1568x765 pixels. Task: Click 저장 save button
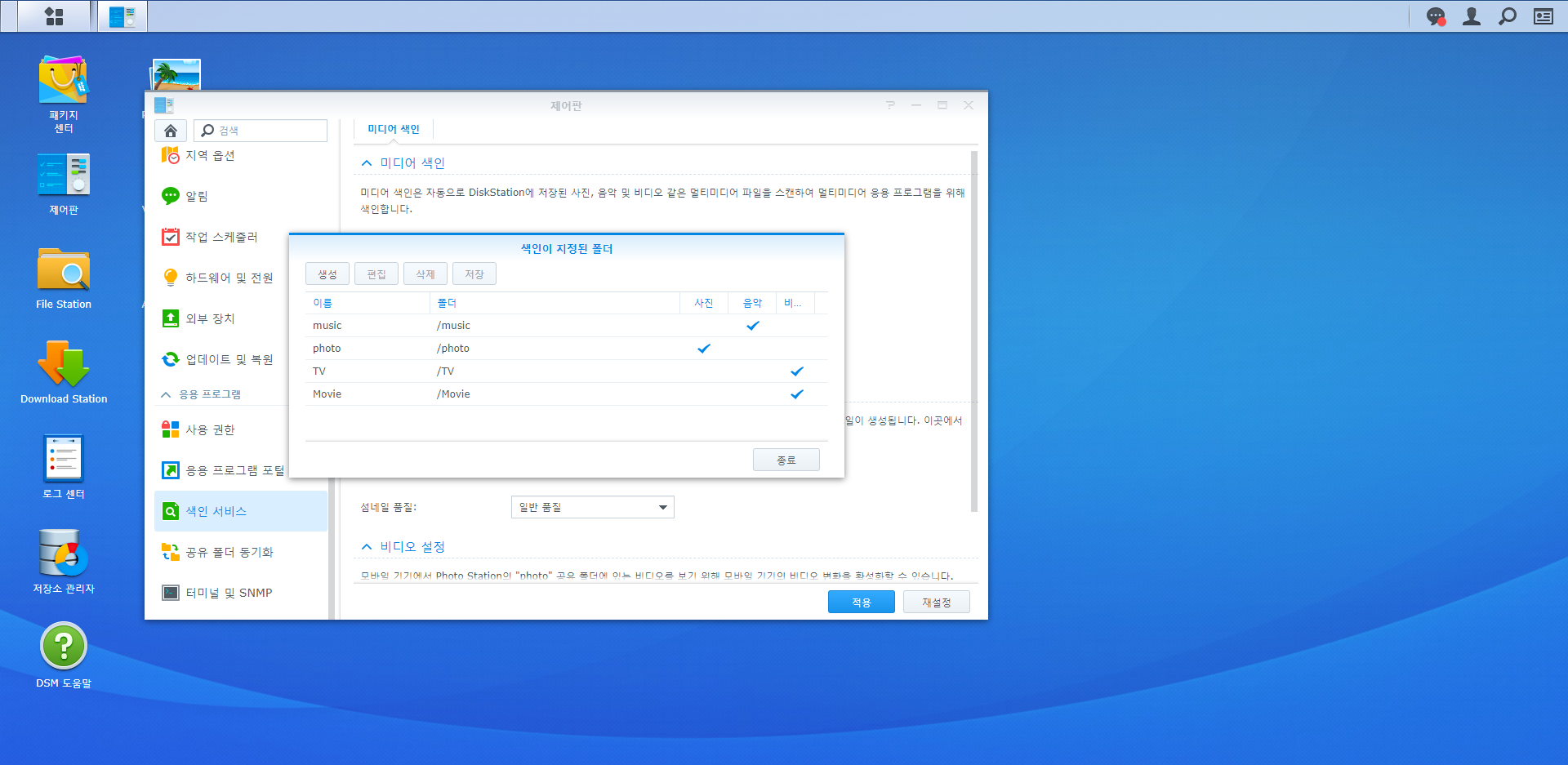pos(474,274)
